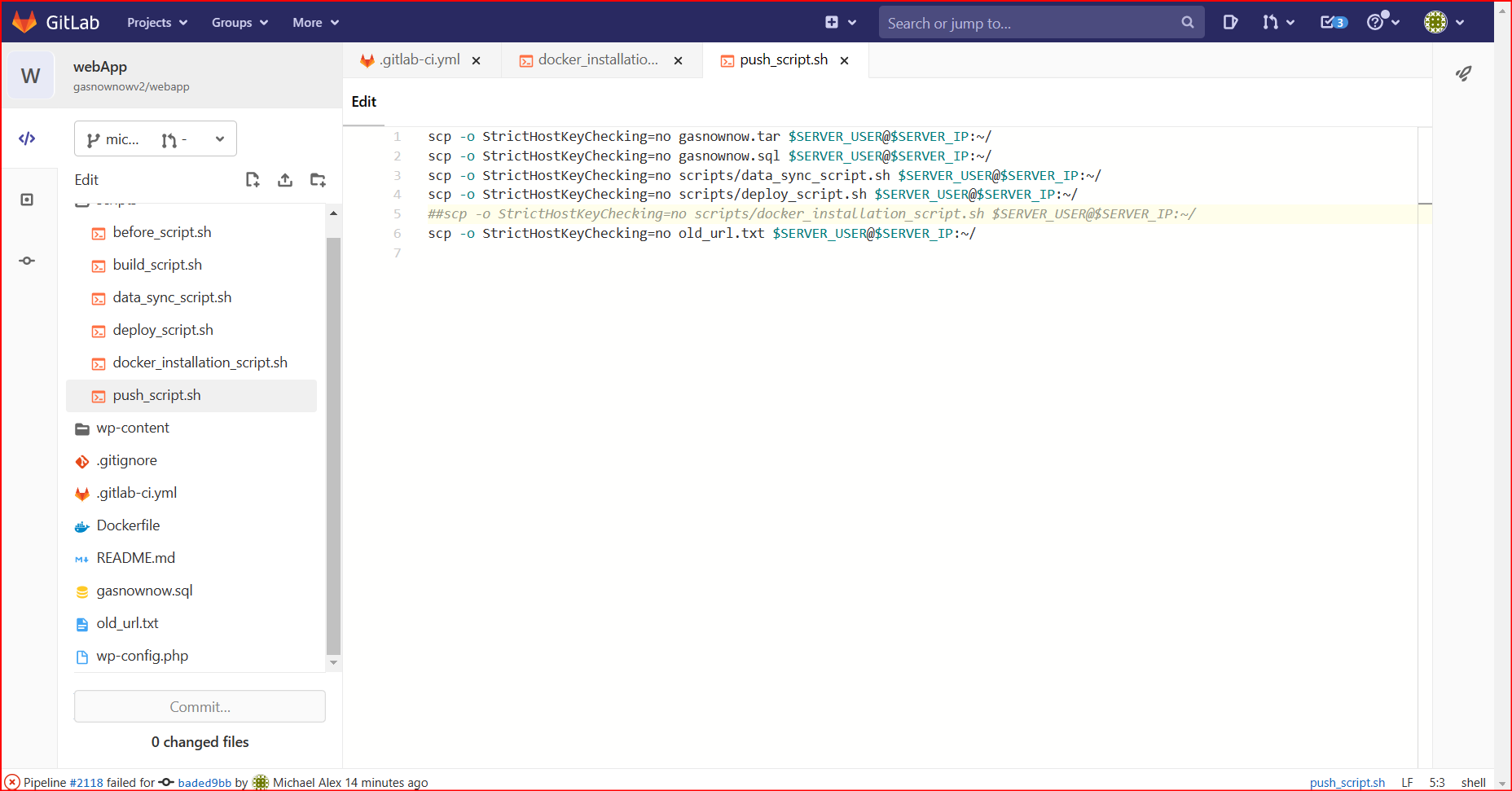Image resolution: width=1512 pixels, height=791 pixels.
Task: Select the Review activity icon in sidebar
Action: pos(27,200)
